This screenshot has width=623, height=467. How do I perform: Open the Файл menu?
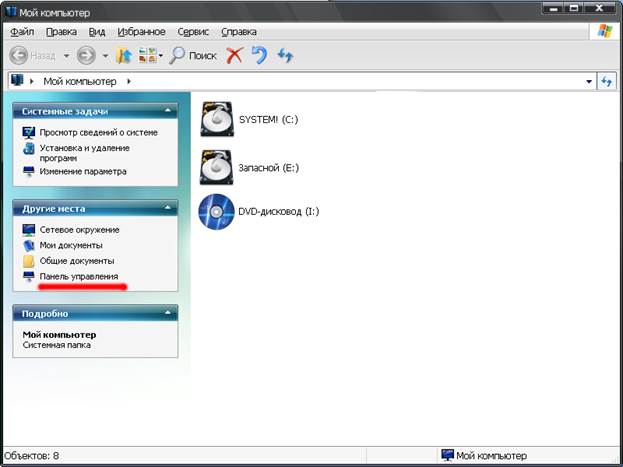[x=22, y=32]
